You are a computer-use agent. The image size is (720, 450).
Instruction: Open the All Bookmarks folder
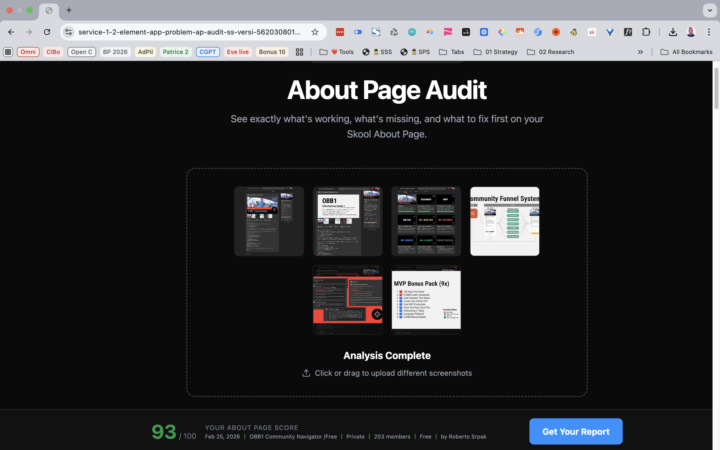click(x=686, y=52)
